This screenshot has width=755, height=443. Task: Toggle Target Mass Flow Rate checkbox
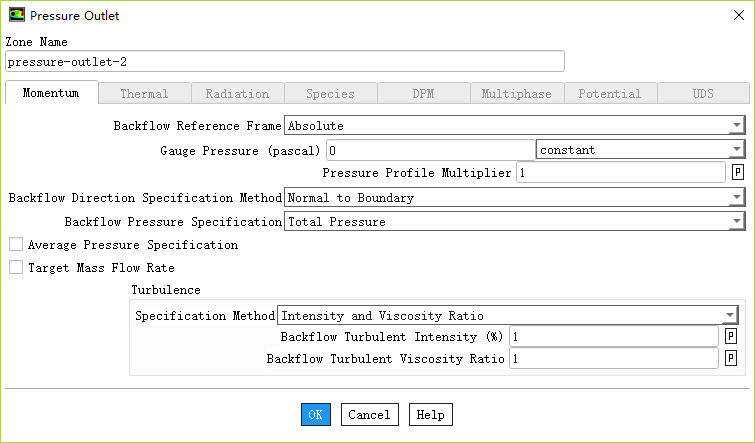16,268
